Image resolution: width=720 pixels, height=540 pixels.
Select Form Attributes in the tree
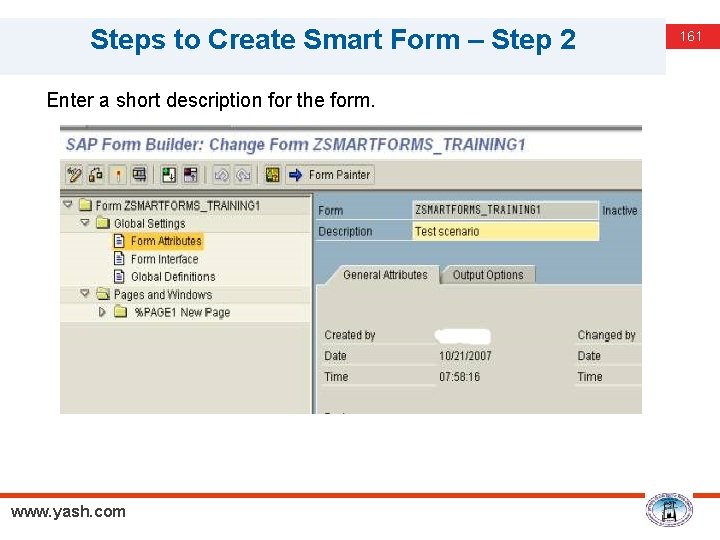coord(166,241)
